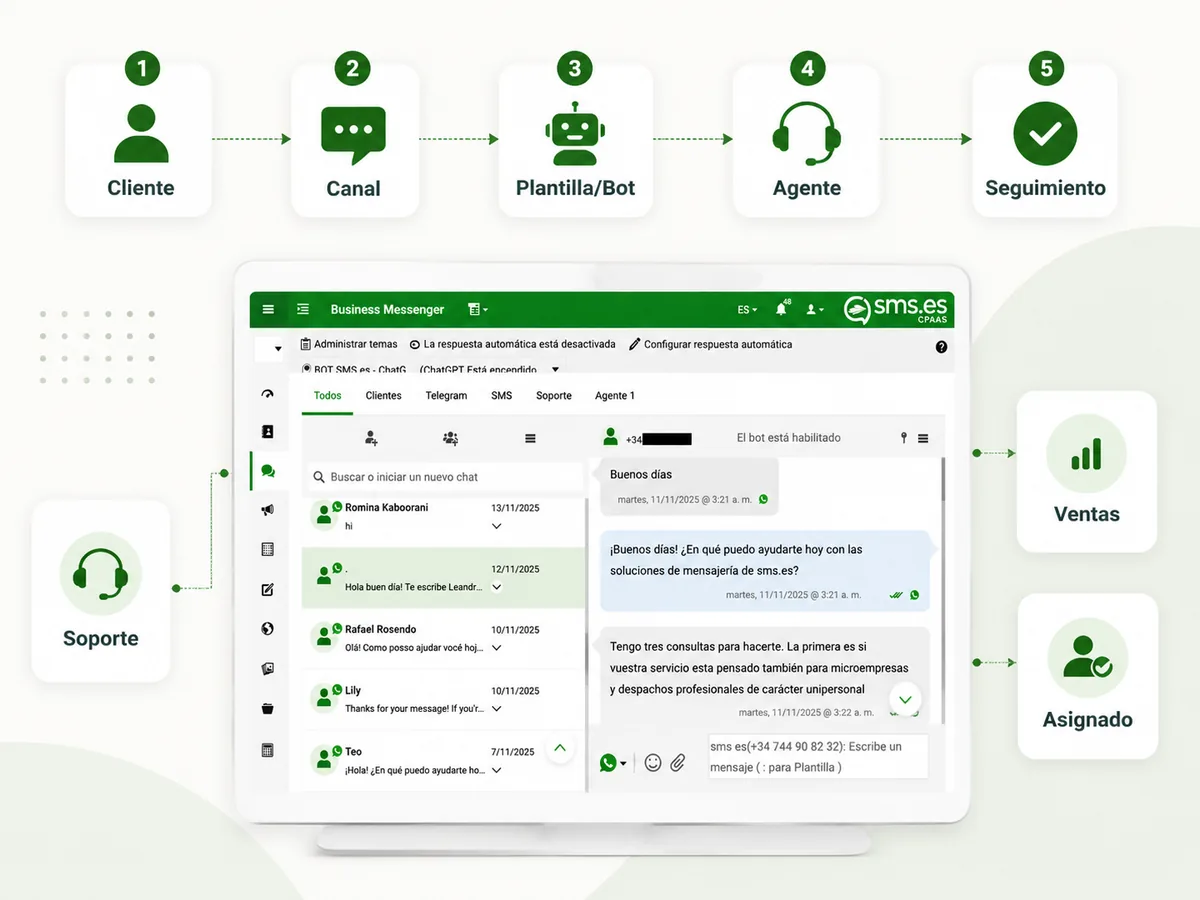Switch to the Agente 1 tab
This screenshot has width=1200, height=900.
pos(615,396)
